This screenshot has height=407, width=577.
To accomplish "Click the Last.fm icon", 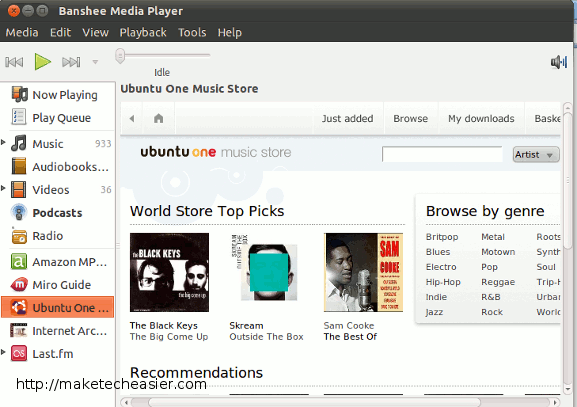I will [x=19, y=354].
